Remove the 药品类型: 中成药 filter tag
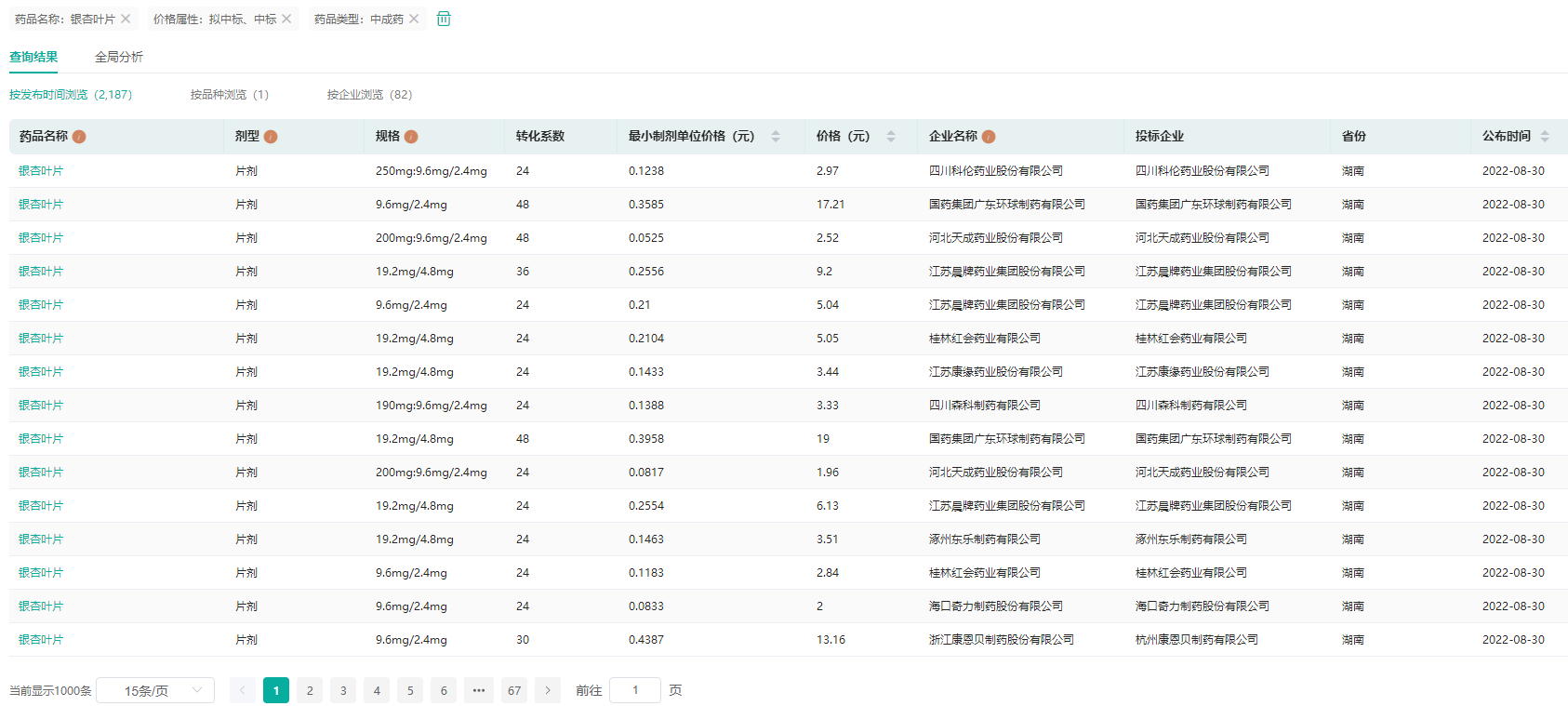 (414, 19)
